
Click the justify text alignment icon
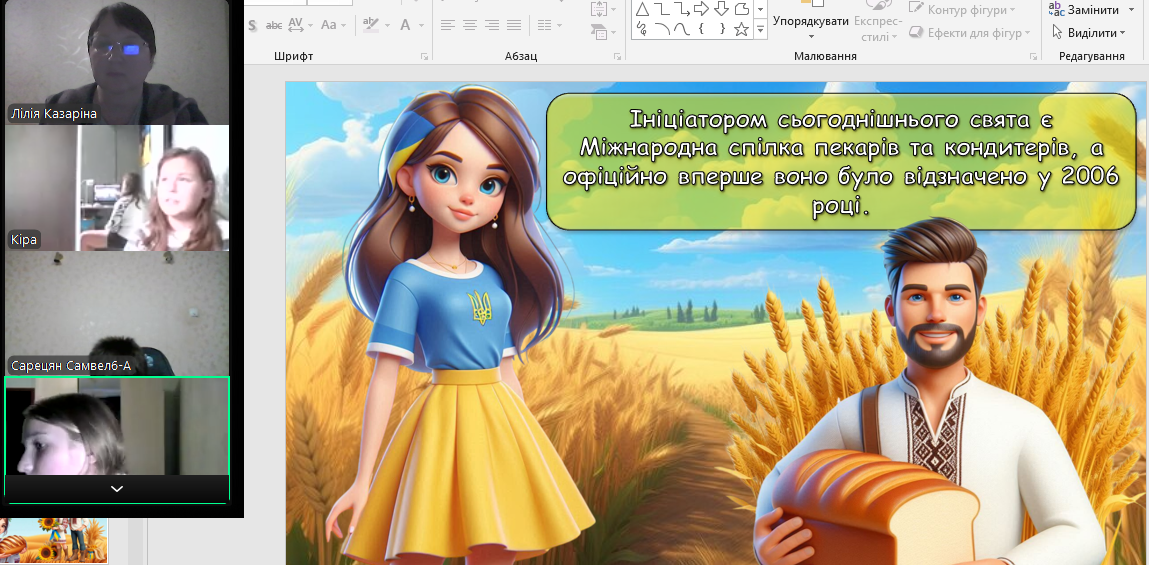(514, 25)
